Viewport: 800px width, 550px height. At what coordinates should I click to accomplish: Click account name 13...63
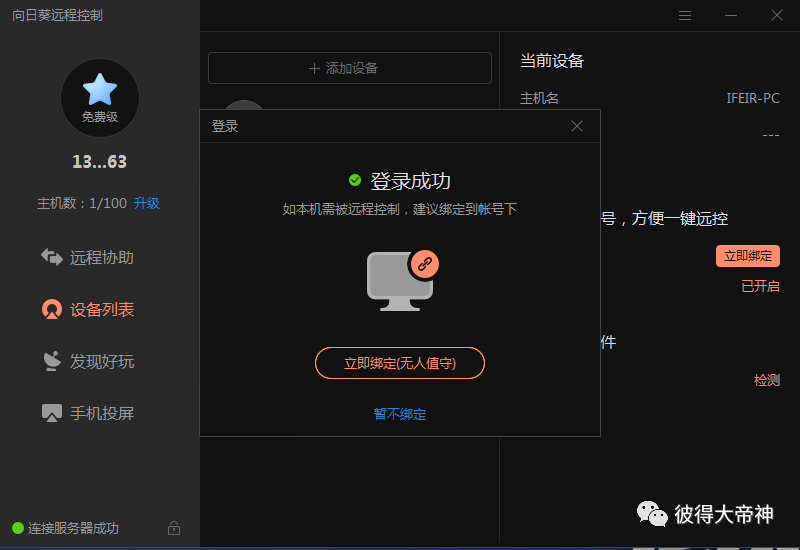click(x=99, y=162)
